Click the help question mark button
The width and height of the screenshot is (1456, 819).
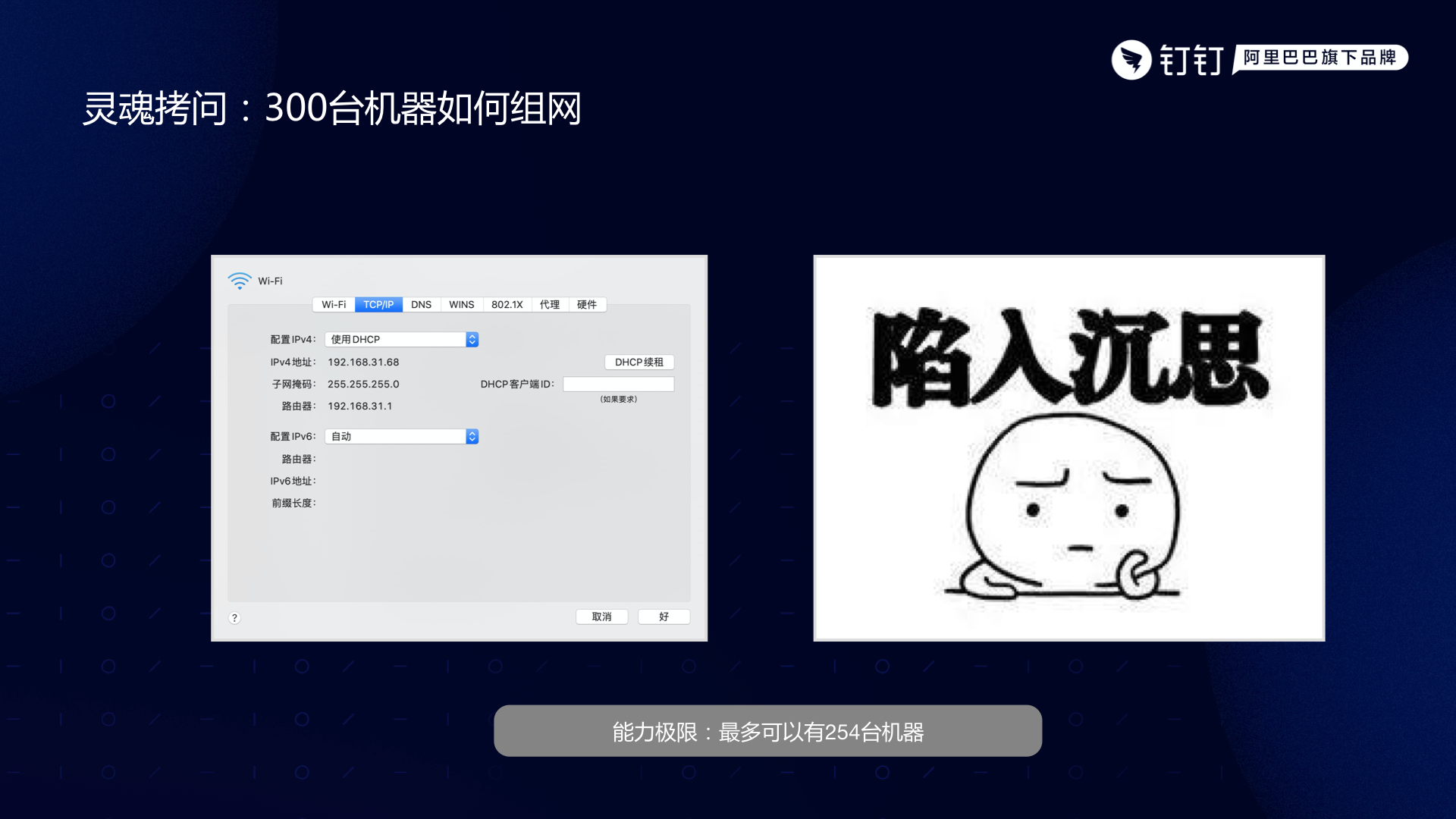pos(234,617)
